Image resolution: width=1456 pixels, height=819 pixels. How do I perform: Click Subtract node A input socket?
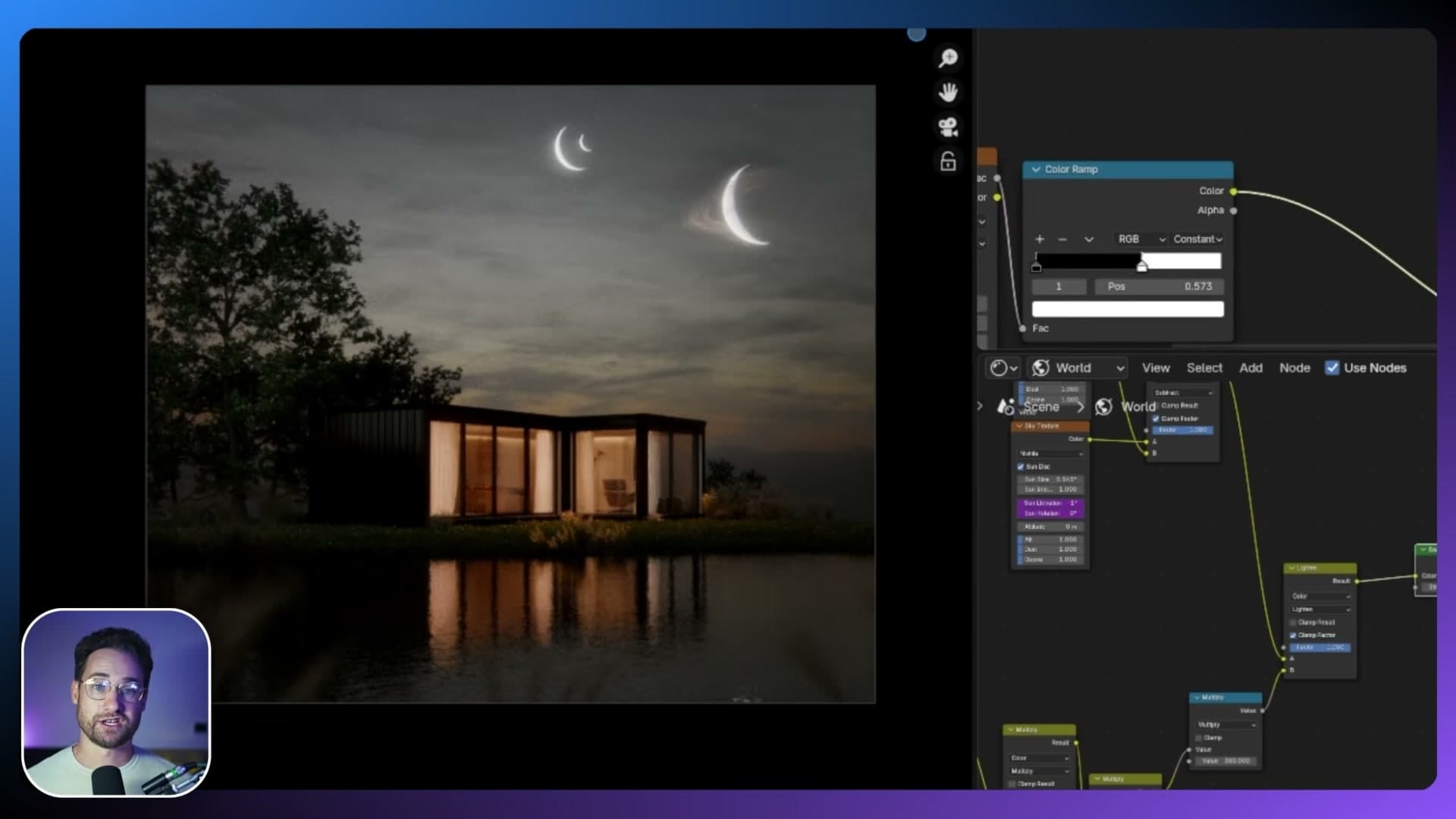coord(1147,441)
